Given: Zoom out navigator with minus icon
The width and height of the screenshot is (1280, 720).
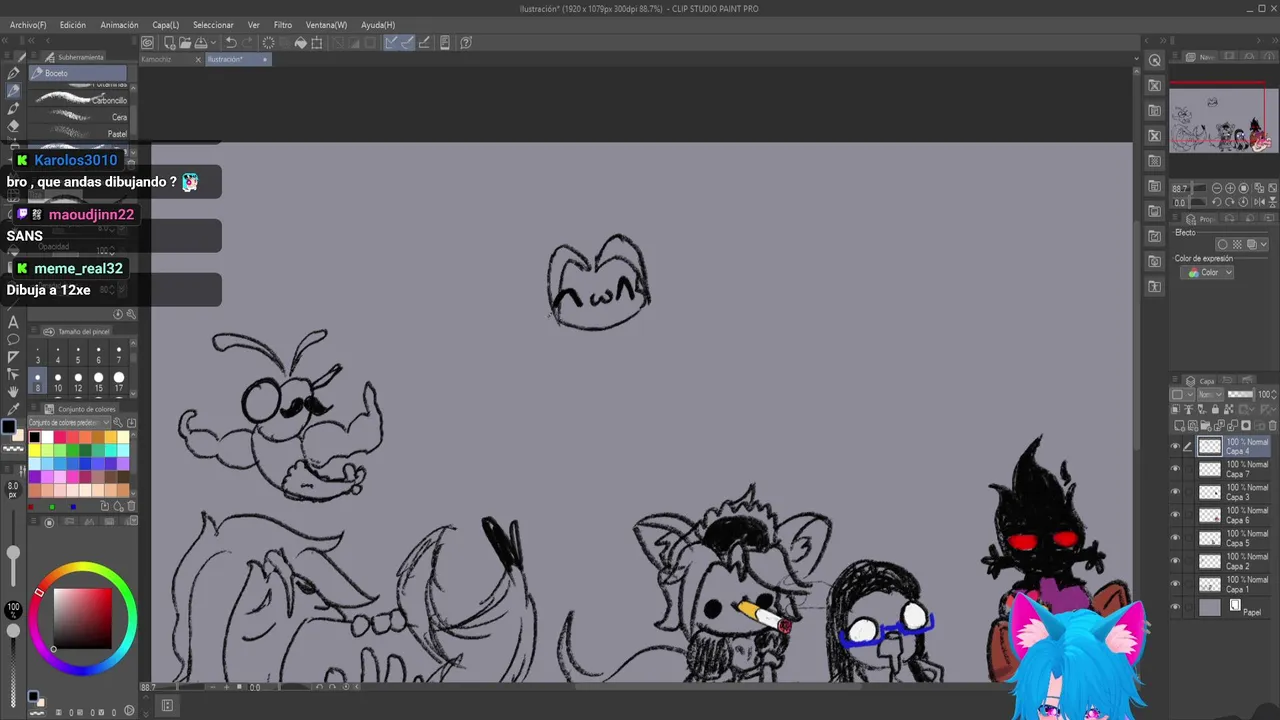Looking at the screenshot, I should pyautogui.click(x=1217, y=188).
